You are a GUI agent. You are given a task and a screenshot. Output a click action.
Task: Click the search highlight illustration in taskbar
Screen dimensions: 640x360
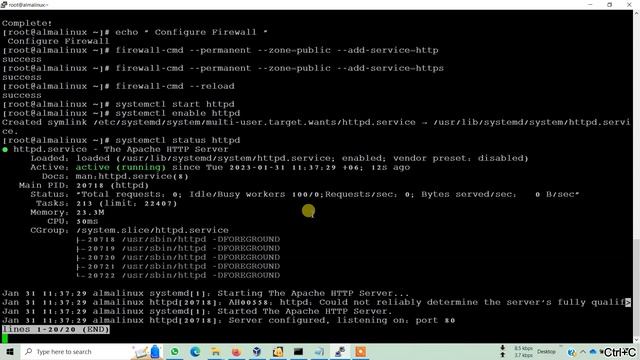click(x=147, y=351)
